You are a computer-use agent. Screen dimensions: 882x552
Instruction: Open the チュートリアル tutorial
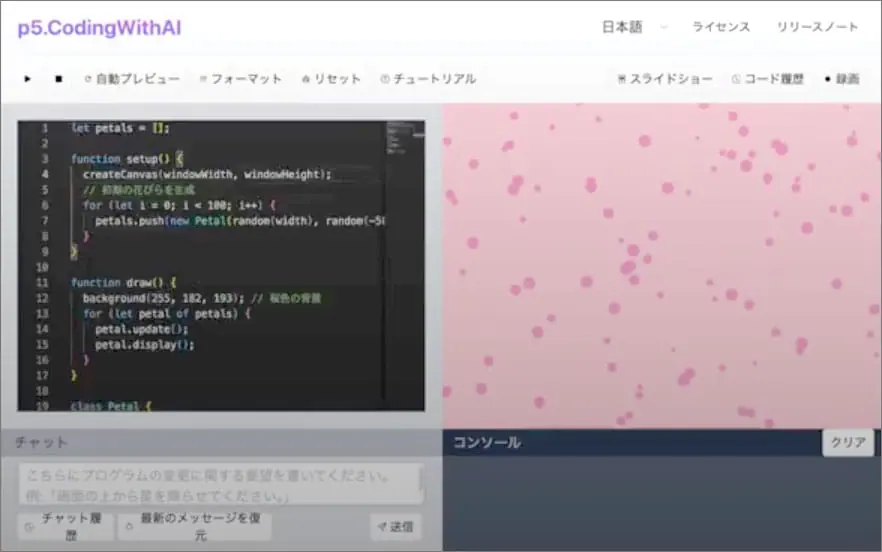tap(428, 79)
